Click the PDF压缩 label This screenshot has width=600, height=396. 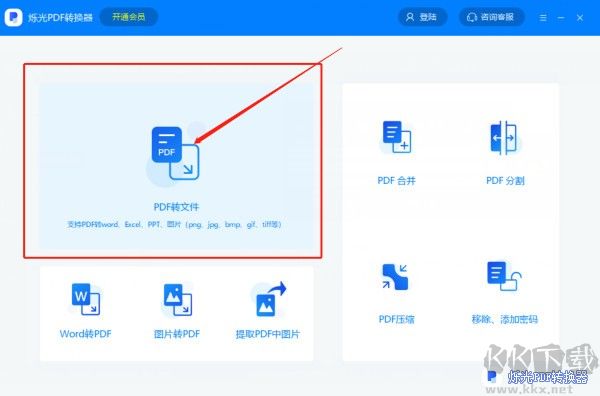pos(396,319)
